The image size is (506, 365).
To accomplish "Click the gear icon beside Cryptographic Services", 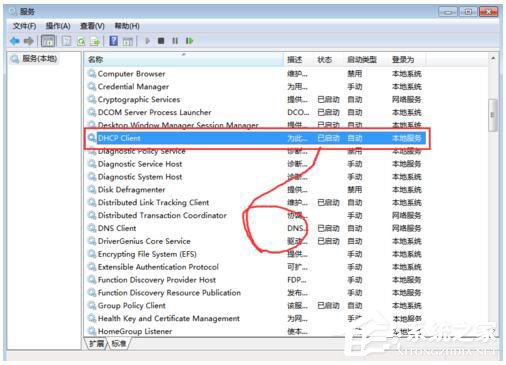I will tap(92, 99).
